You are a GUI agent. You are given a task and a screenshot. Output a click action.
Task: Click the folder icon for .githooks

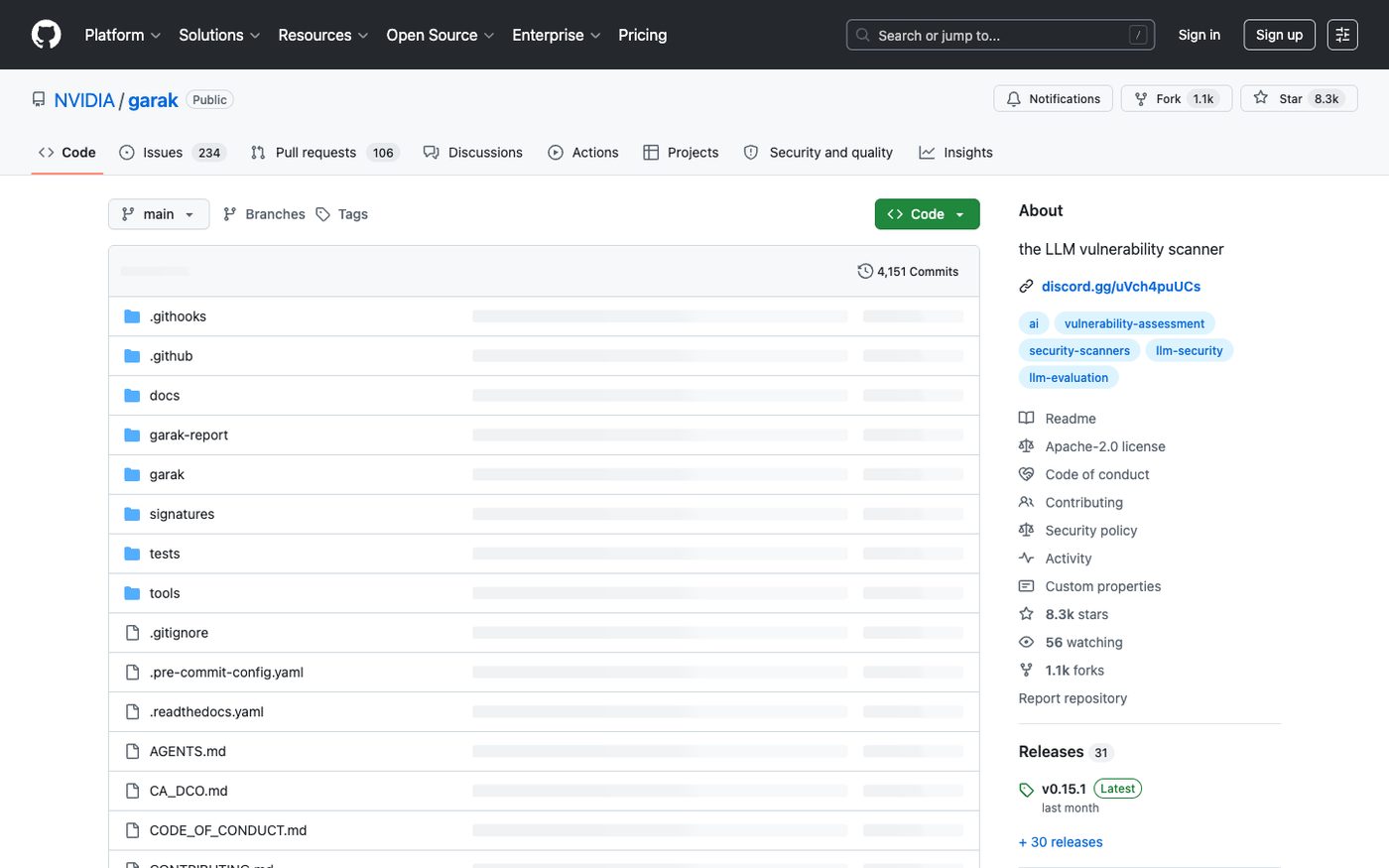(x=132, y=316)
